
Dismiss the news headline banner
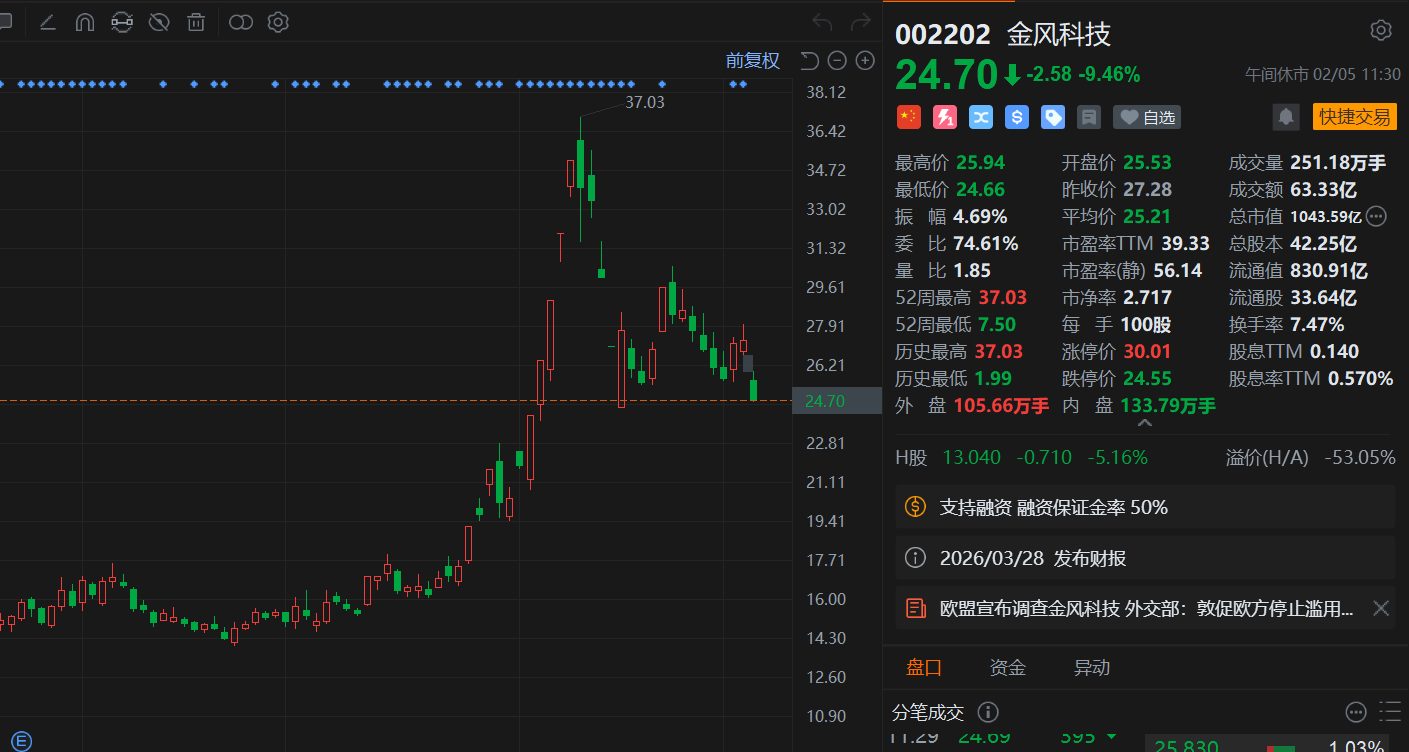(x=1381, y=608)
